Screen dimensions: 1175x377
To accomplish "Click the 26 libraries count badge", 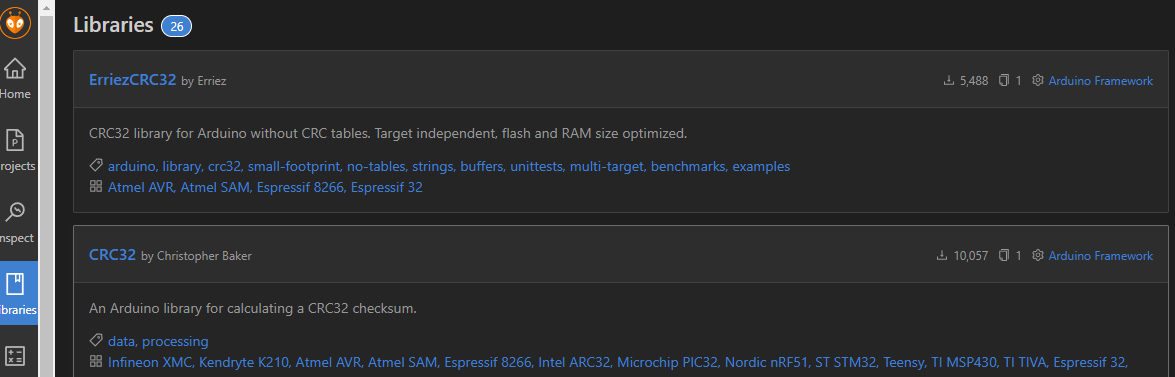I will tap(177, 26).
